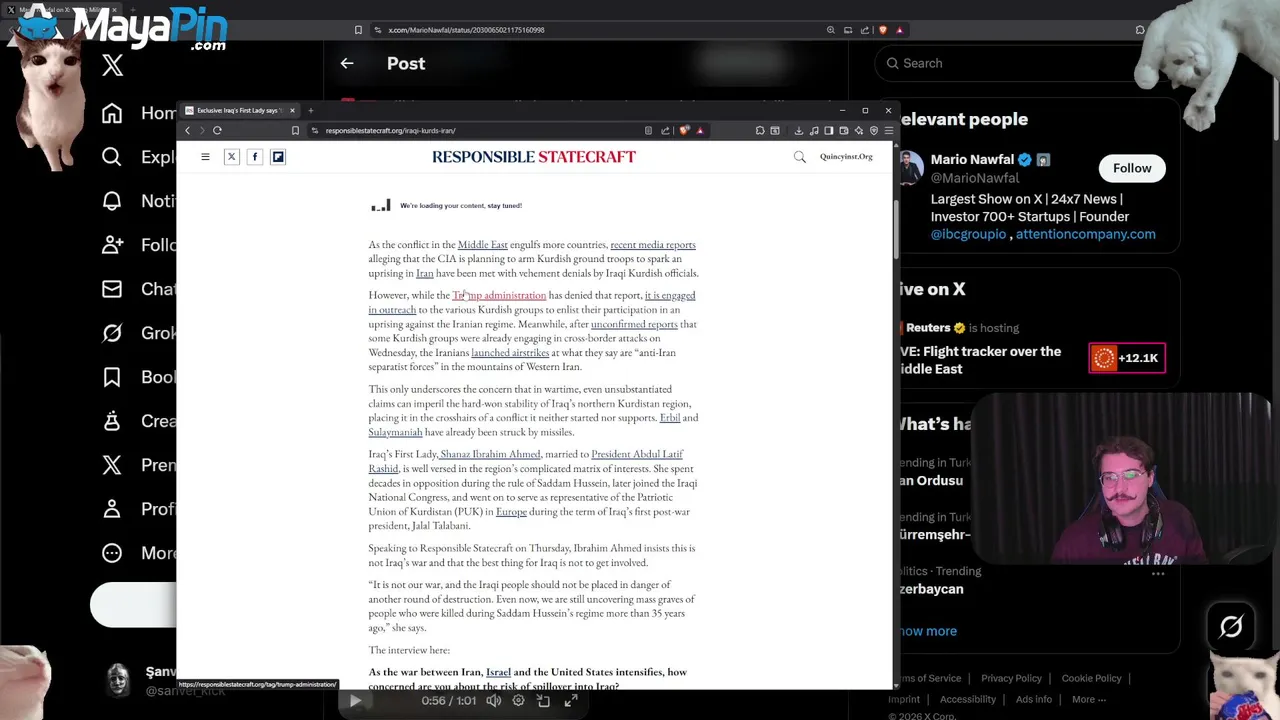
Task: Select Exclusive Iraq's First Lady tab
Action: click(x=238, y=110)
